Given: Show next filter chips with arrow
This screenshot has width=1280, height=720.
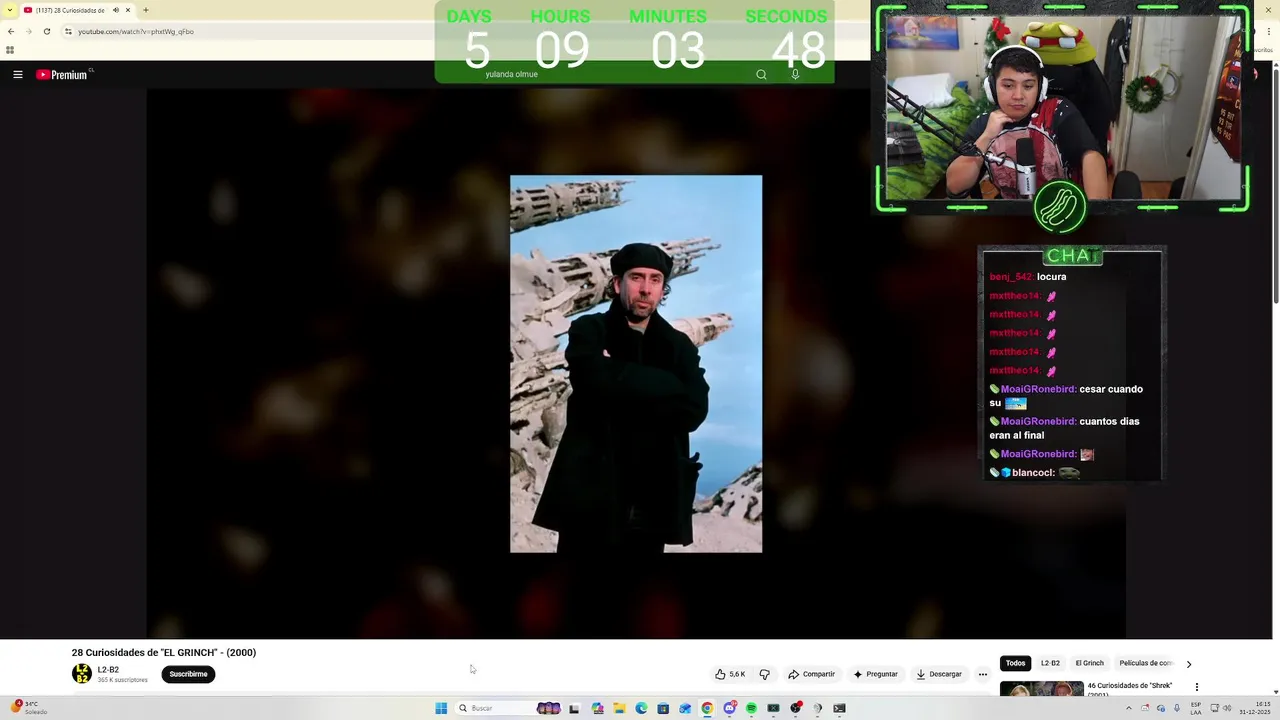Looking at the screenshot, I should (x=1188, y=664).
